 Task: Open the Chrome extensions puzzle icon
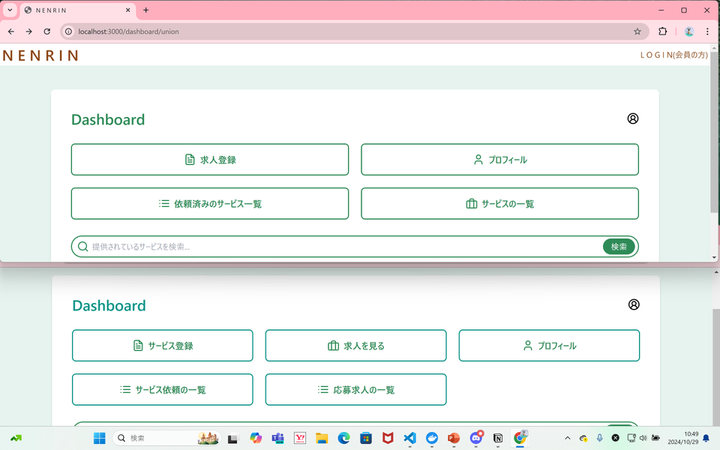pos(663,31)
